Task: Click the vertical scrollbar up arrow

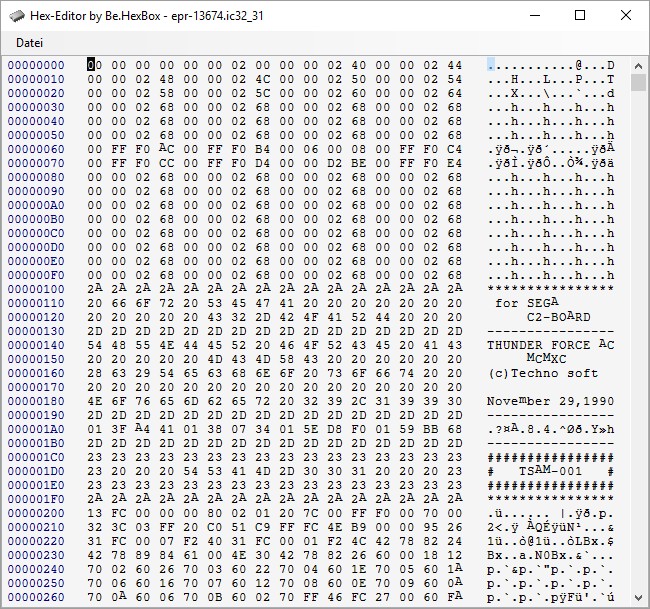Action: [x=639, y=64]
